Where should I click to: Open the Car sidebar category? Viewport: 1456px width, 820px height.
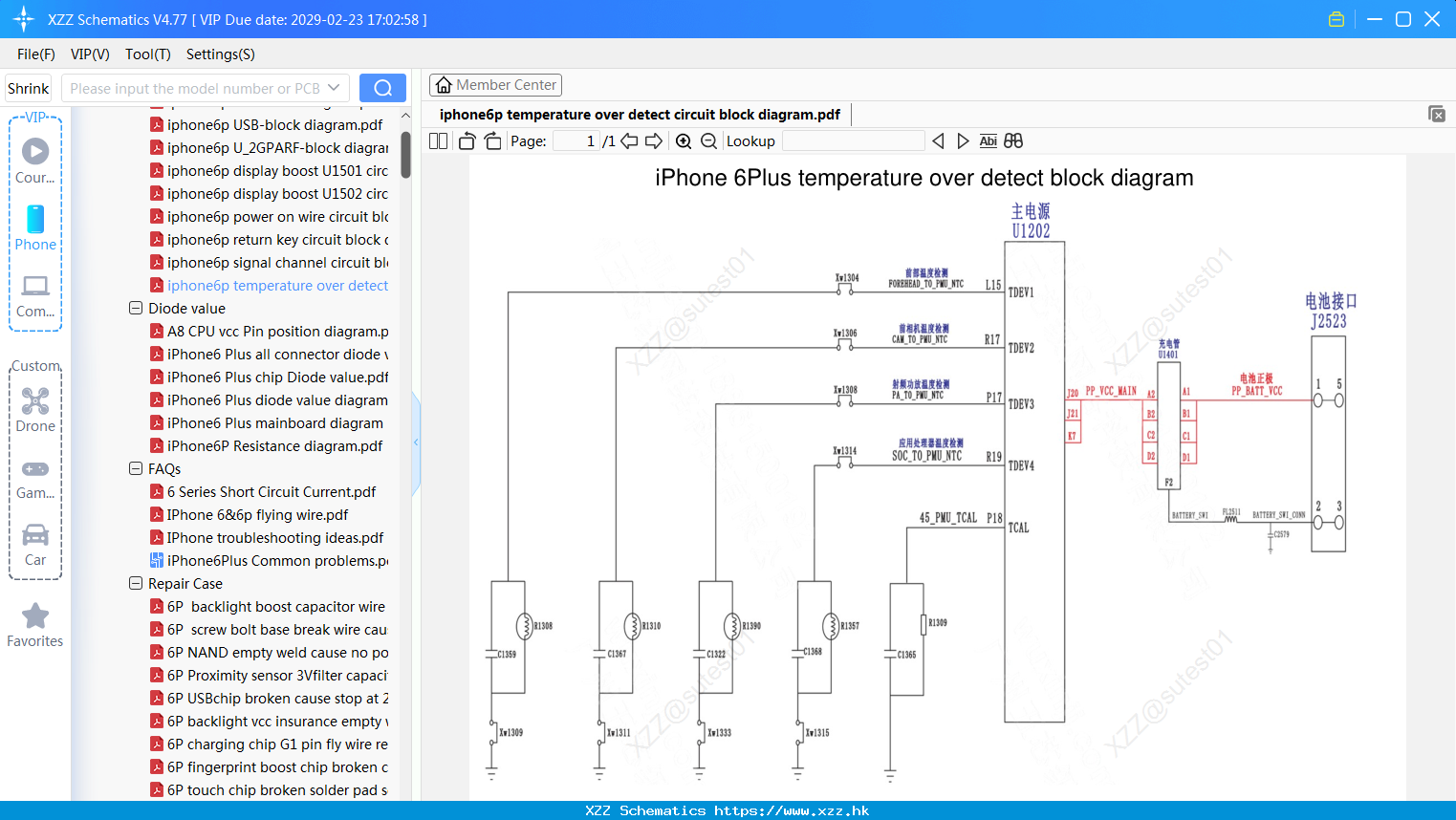[35, 545]
